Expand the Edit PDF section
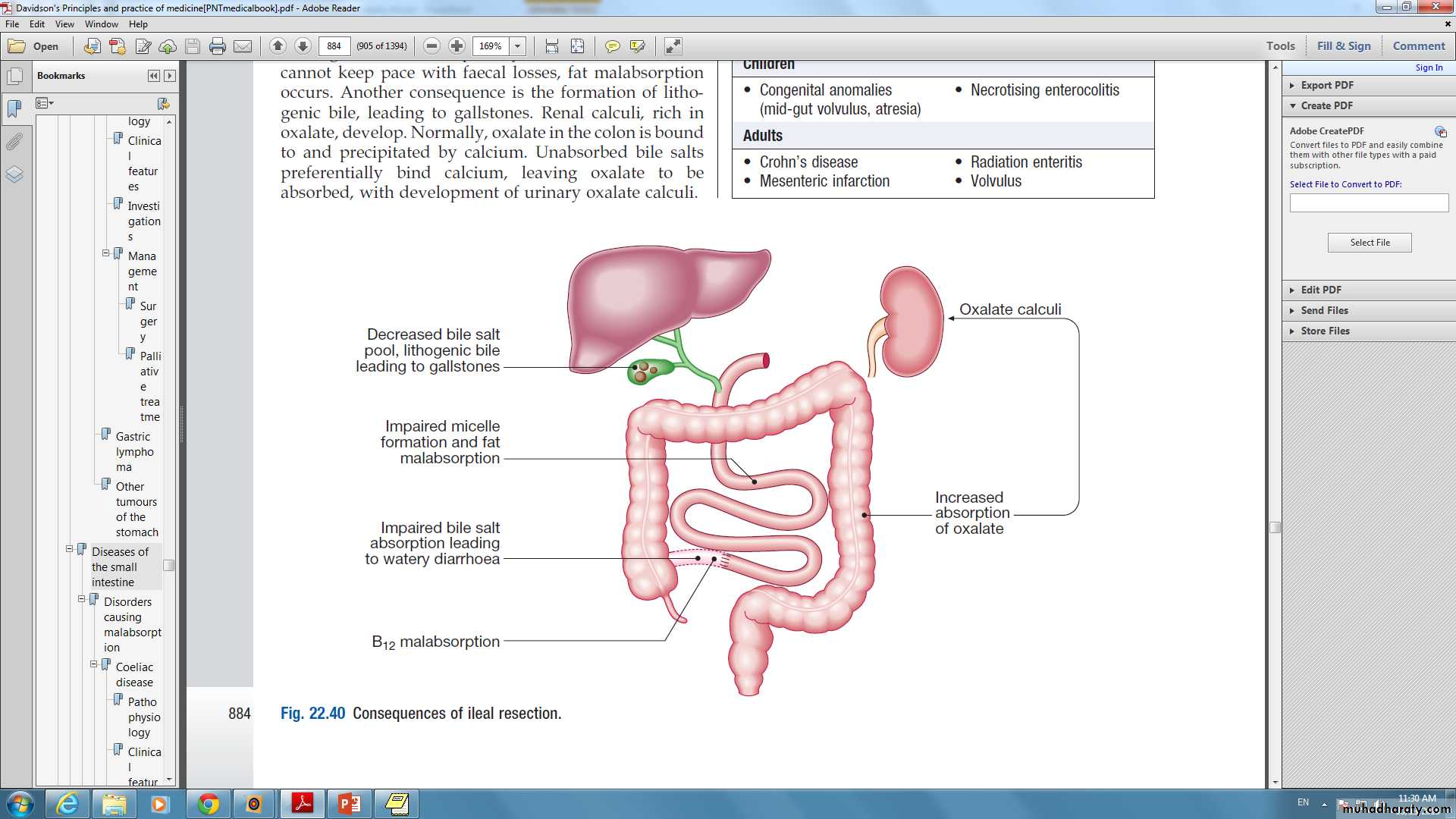1456x819 pixels. click(x=1320, y=290)
